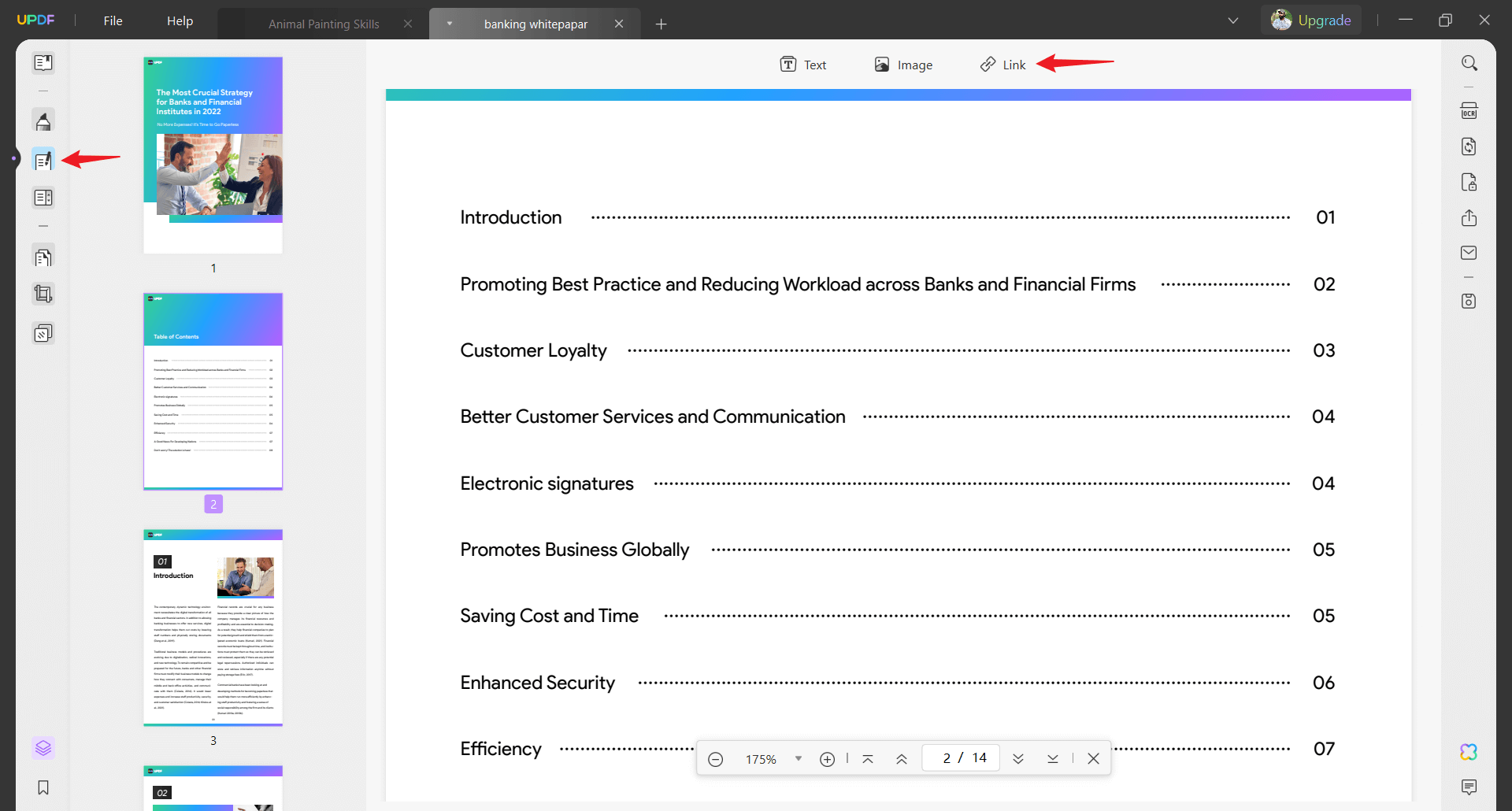Open the Comment annotation tool

pos(43,120)
